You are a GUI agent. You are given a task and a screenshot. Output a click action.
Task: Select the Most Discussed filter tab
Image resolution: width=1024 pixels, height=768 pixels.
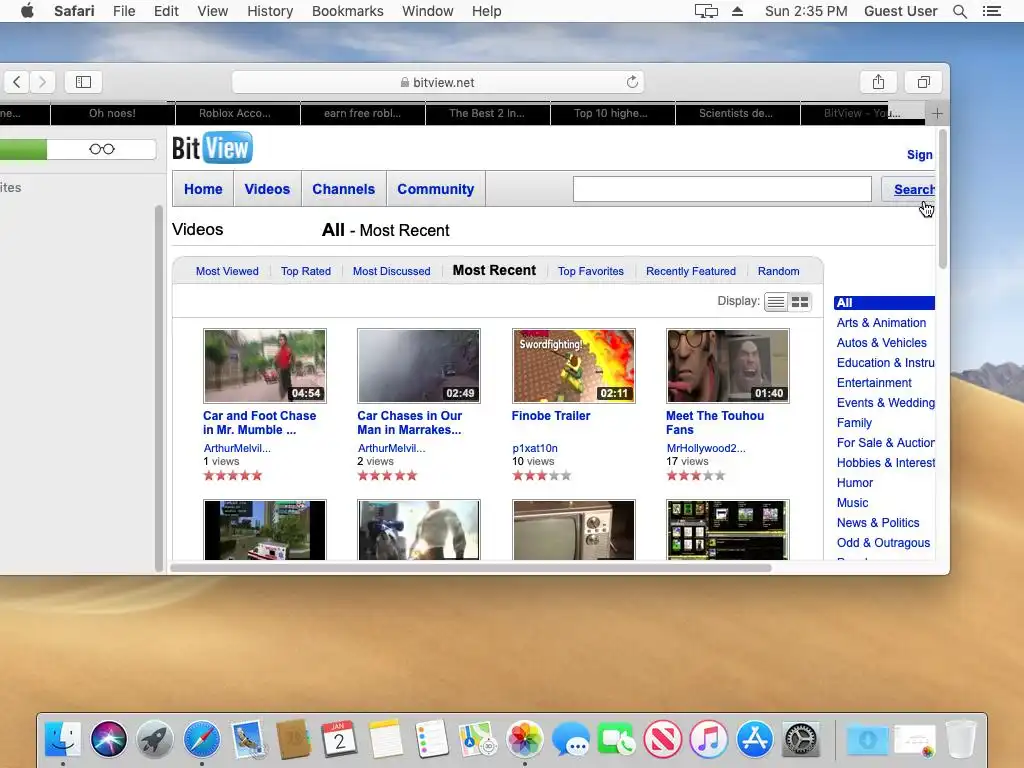click(391, 271)
